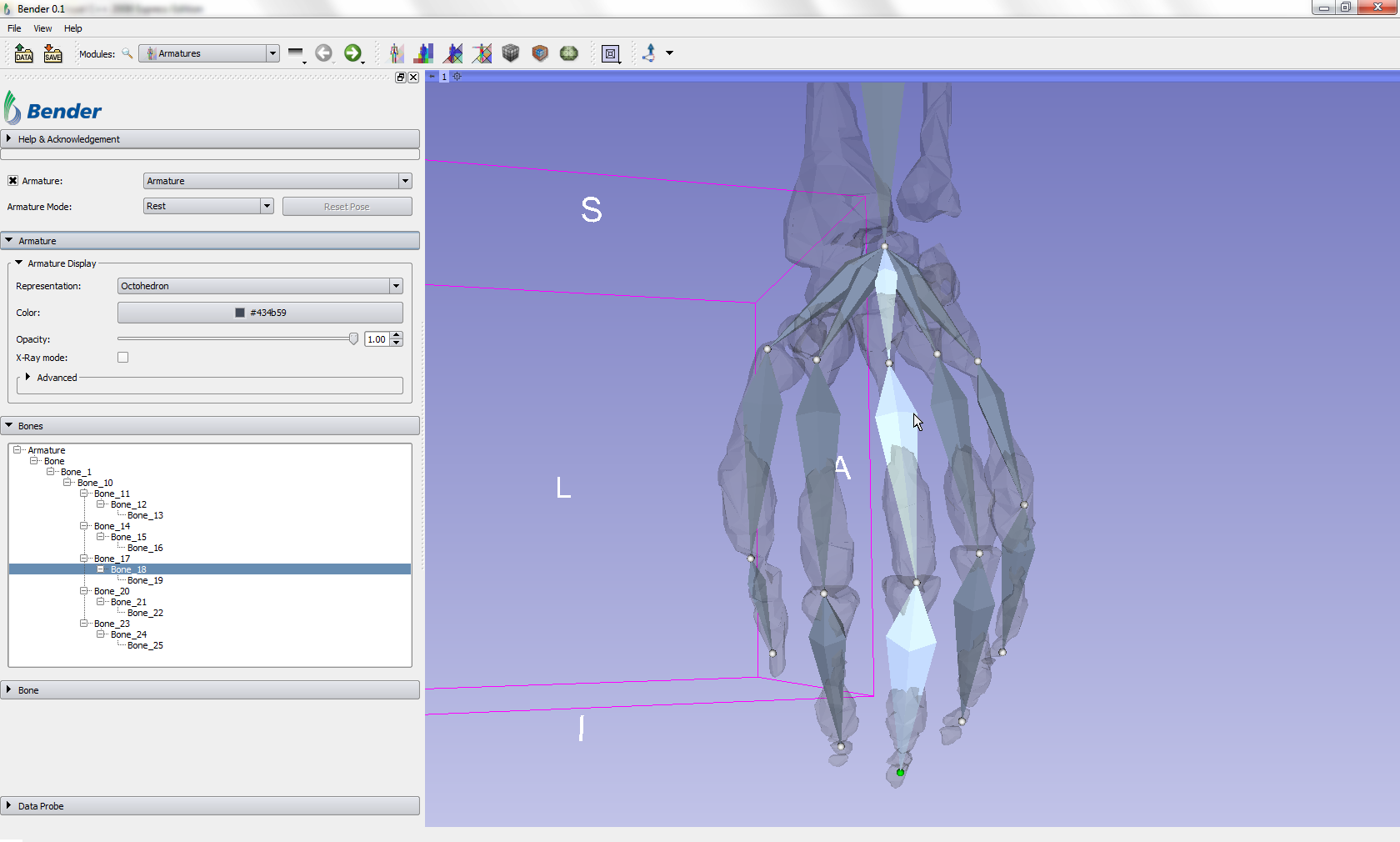
Task: Open the layout selection toolbar icon
Action: click(x=611, y=53)
